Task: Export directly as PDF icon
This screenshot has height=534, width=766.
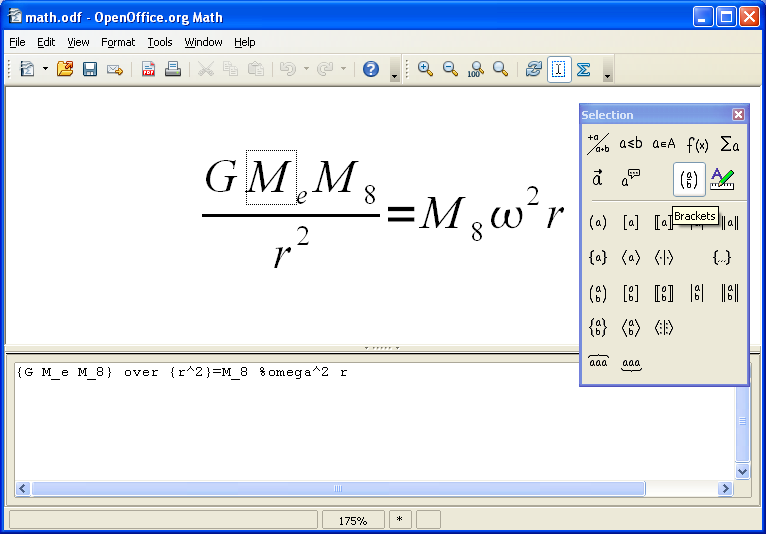Action: coord(148,69)
